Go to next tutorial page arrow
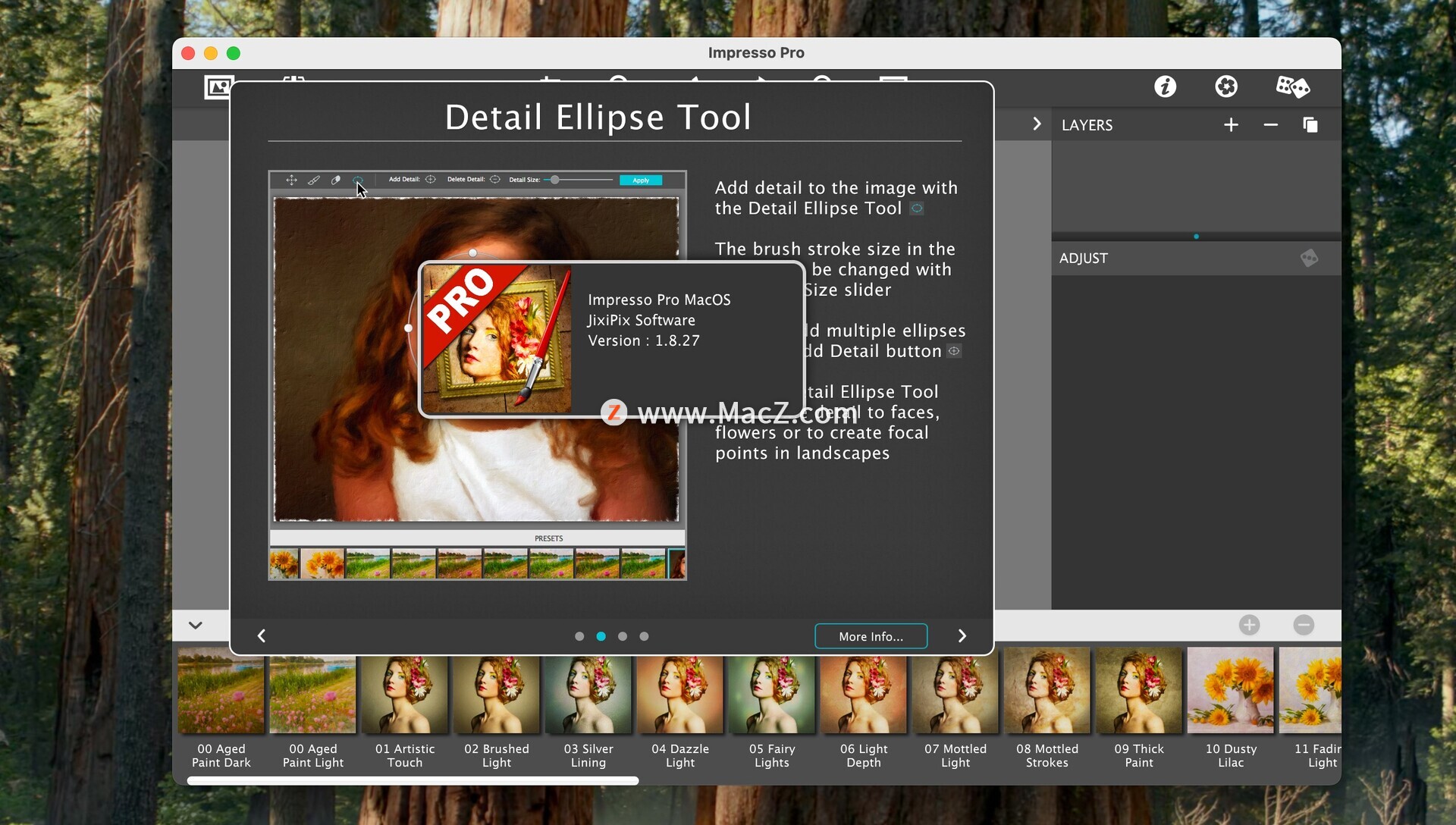The image size is (1456, 825). coord(962,635)
